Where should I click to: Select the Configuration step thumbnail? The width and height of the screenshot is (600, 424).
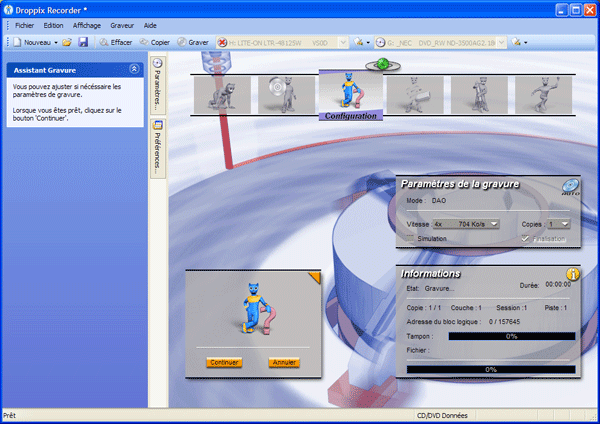[x=351, y=95]
